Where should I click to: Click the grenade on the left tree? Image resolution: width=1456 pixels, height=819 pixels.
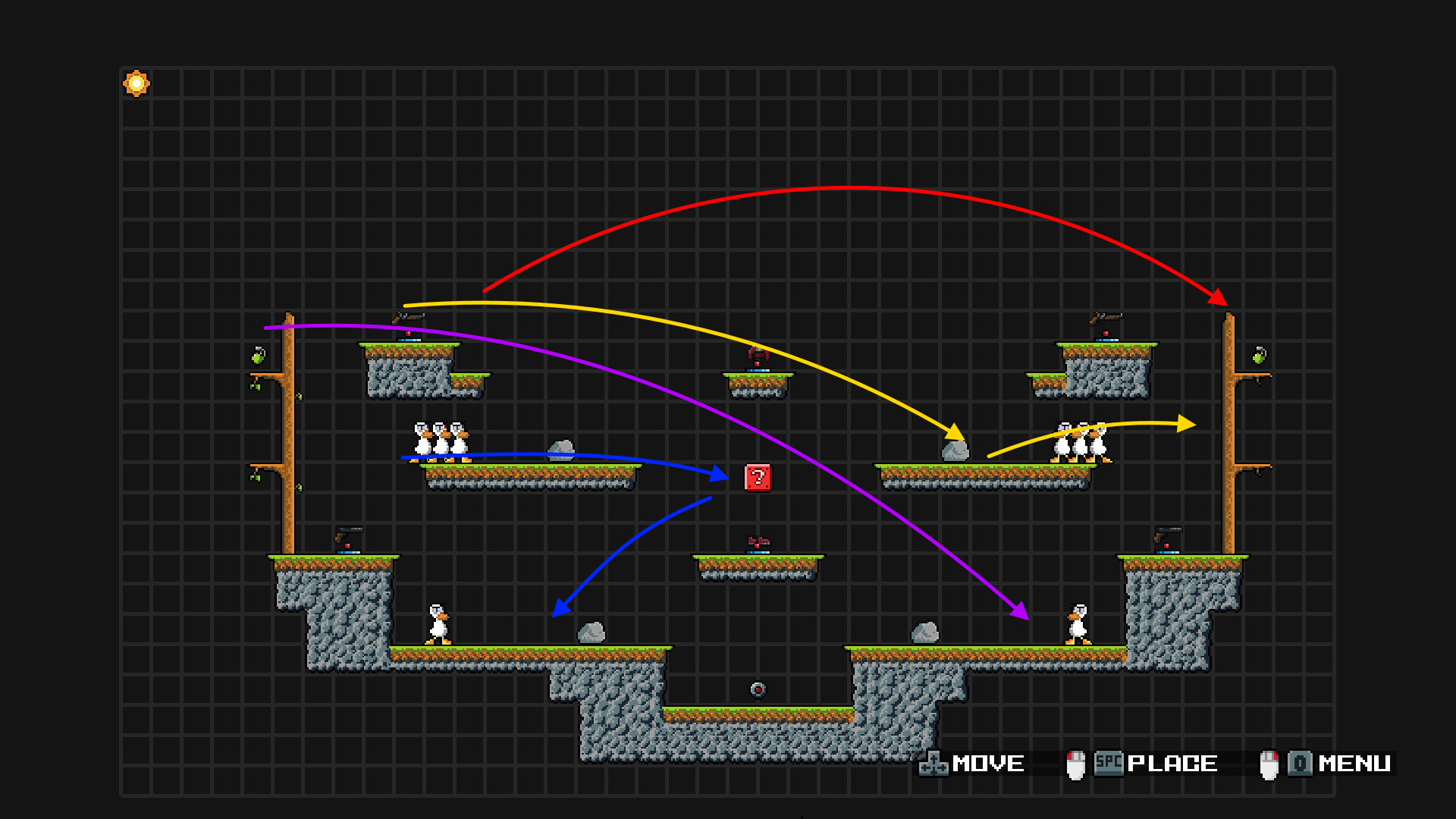click(x=259, y=355)
